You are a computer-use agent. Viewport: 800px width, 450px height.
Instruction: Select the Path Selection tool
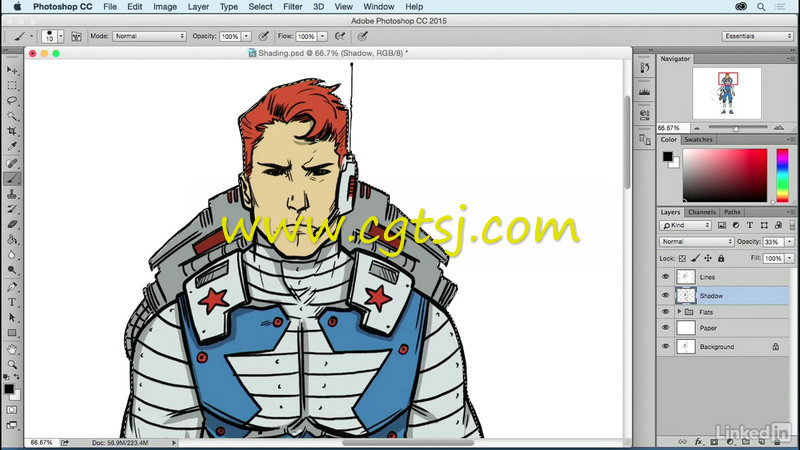[x=12, y=318]
